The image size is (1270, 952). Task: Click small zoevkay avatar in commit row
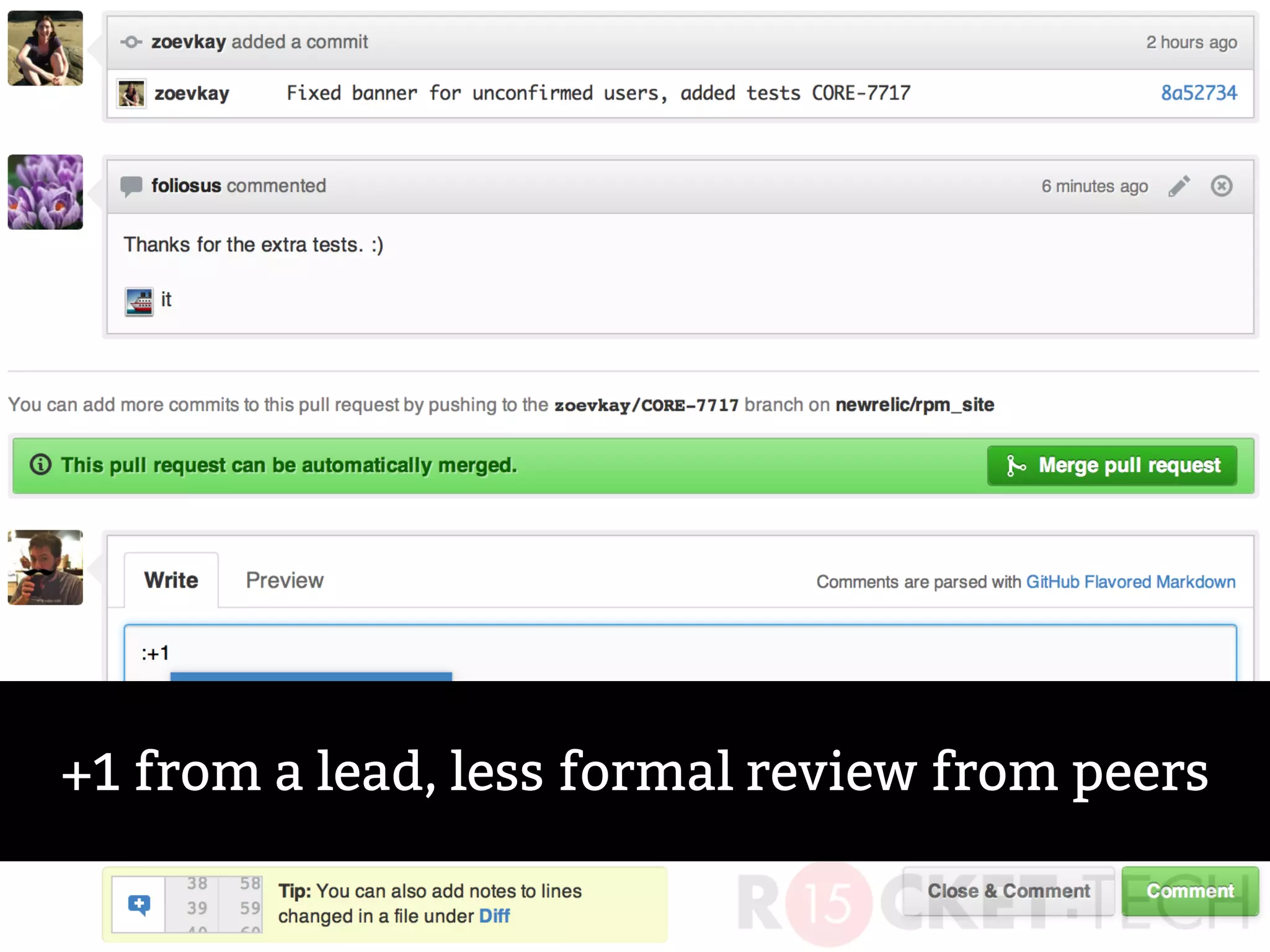[x=131, y=94]
